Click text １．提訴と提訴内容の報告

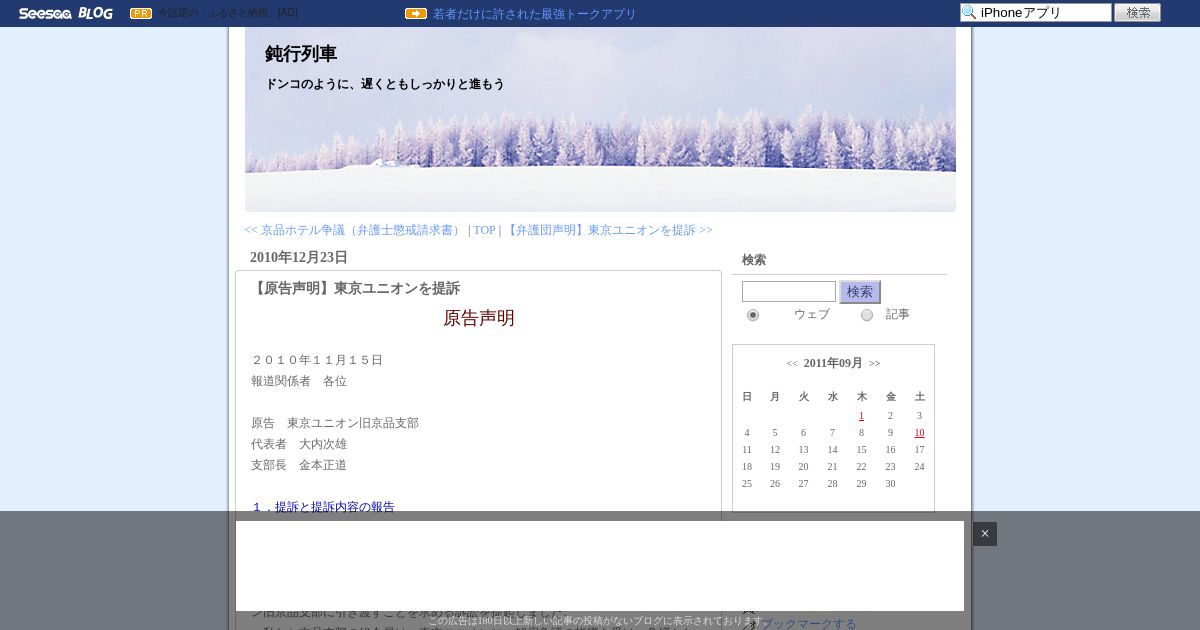pyautogui.click(x=323, y=507)
